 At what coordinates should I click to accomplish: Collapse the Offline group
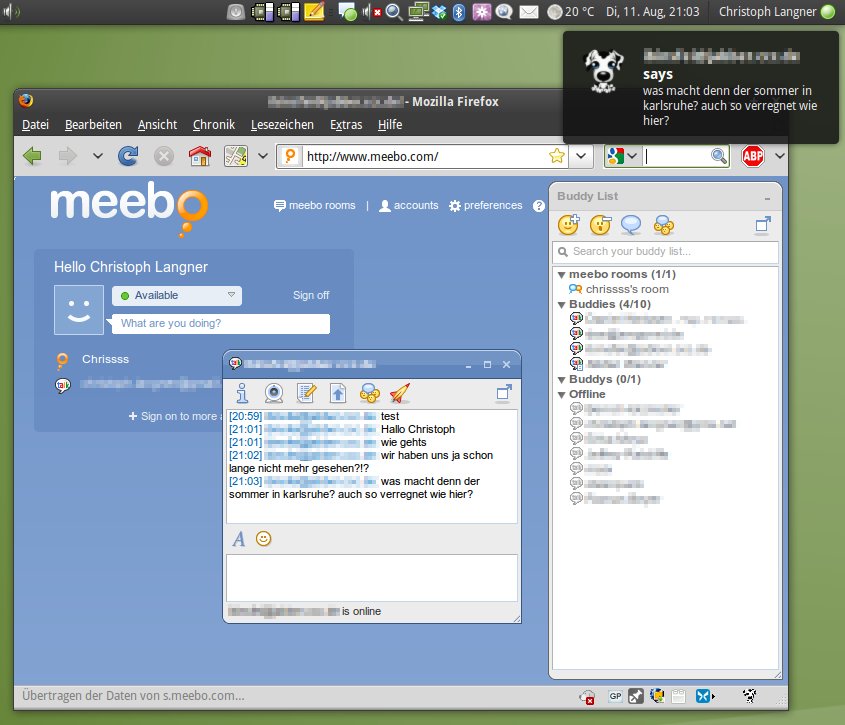562,395
